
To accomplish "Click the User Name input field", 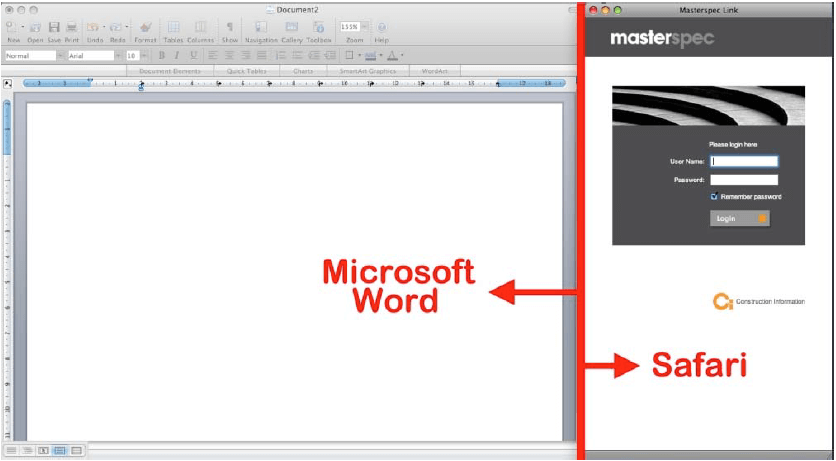I will (x=743, y=161).
